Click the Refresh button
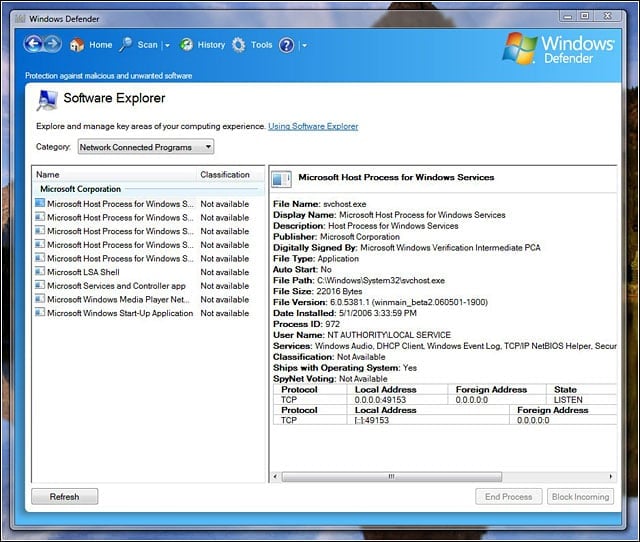Viewport: 640px width, 542px height. [64, 497]
